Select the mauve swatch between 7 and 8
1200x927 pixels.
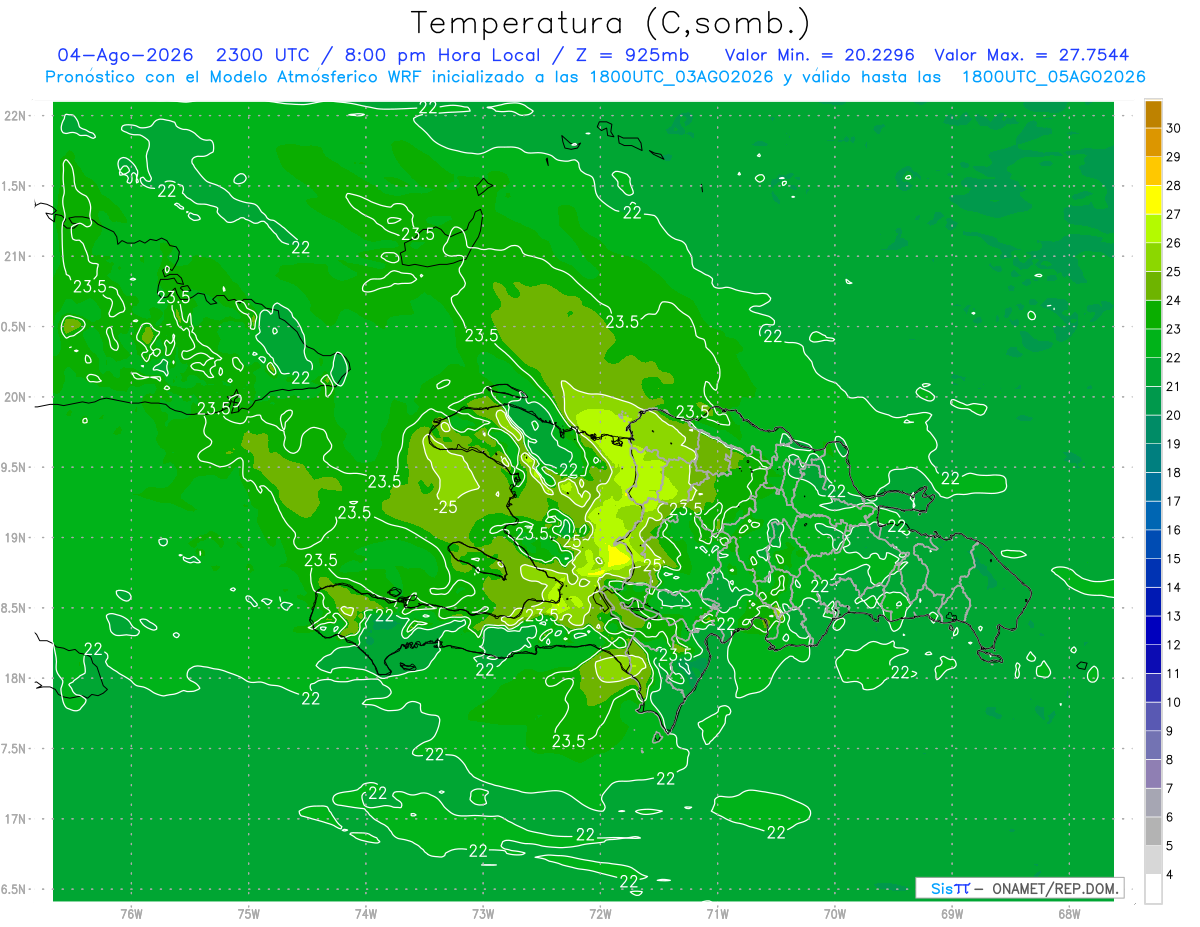[1153, 774]
